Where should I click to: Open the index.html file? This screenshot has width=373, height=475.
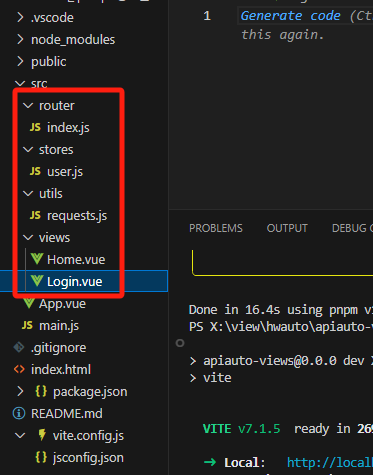pyautogui.click(x=61, y=369)
